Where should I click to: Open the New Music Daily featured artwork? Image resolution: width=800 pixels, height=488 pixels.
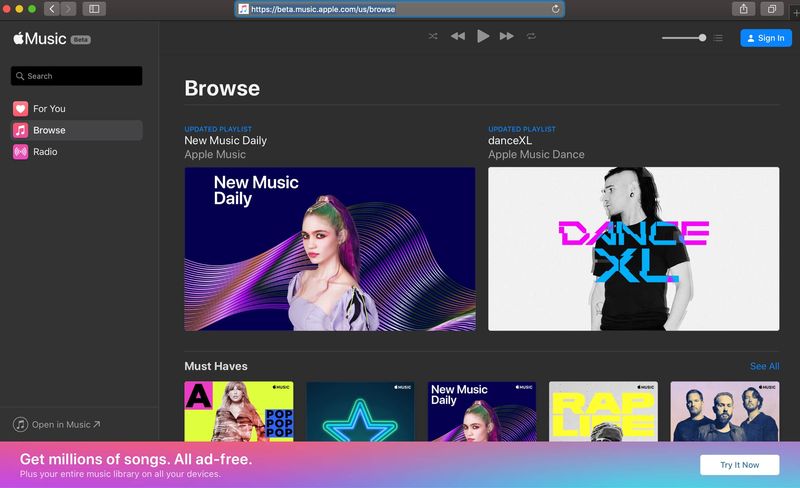[330, 249]
